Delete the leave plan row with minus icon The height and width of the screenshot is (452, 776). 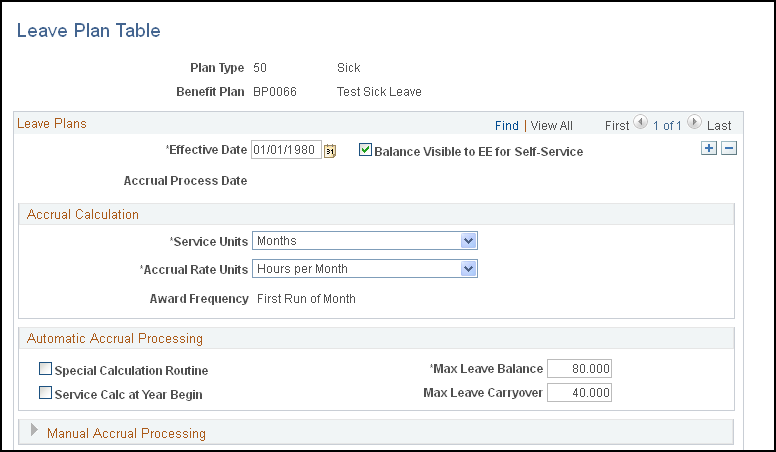tap(729, 148)
